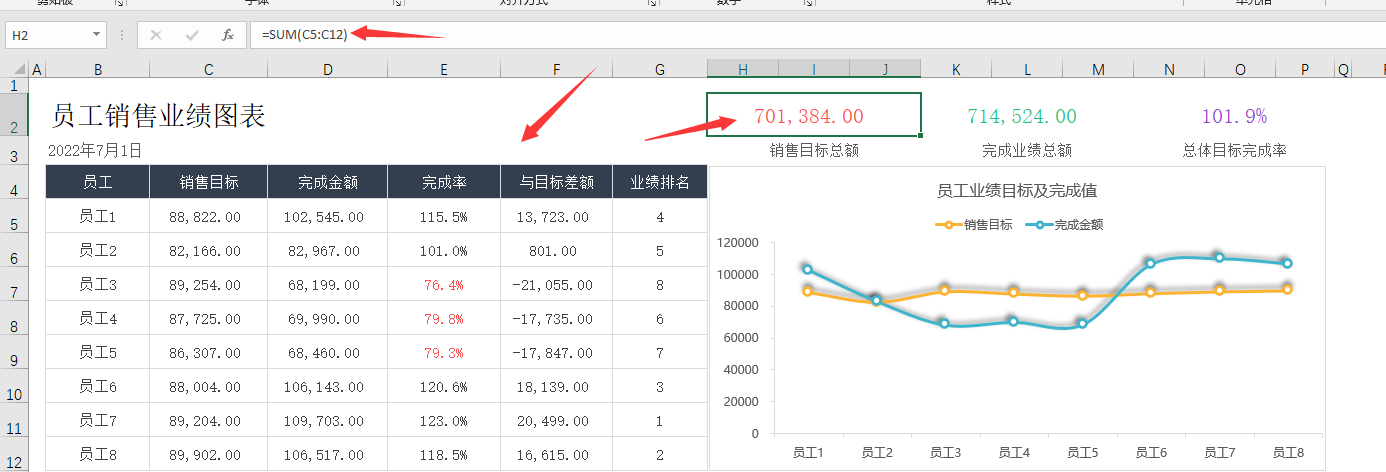Click the chart title 员工业绩目标及完成值

point(1017,190)
